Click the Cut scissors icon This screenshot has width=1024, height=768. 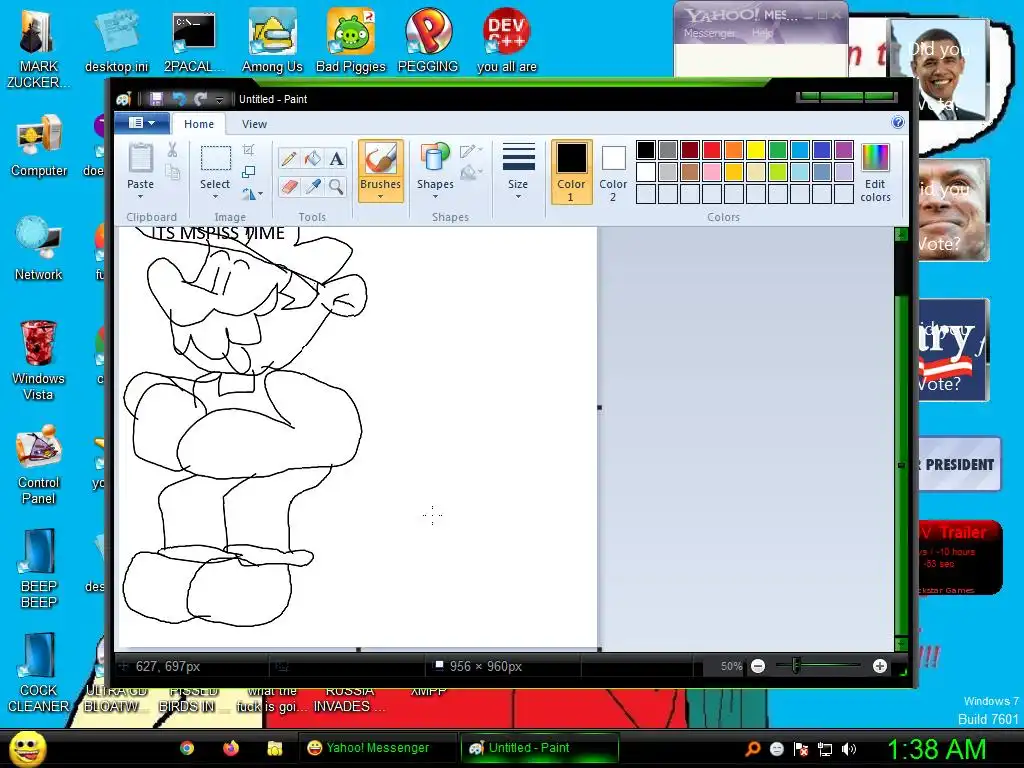[x=172, y=150]
